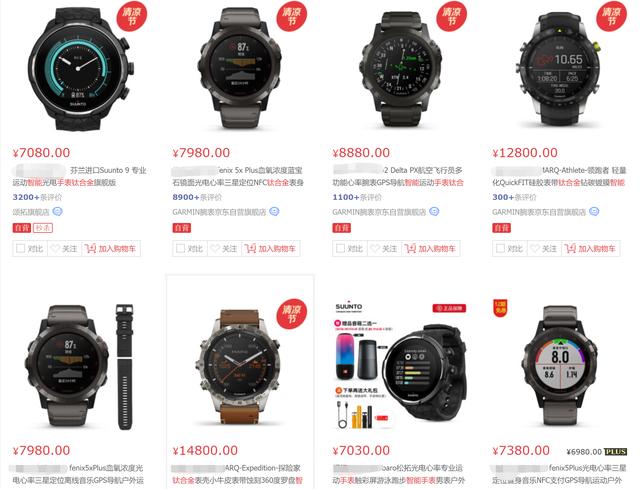Click the 秒杀 tag under the Suunto store

(x=43, y=228)
